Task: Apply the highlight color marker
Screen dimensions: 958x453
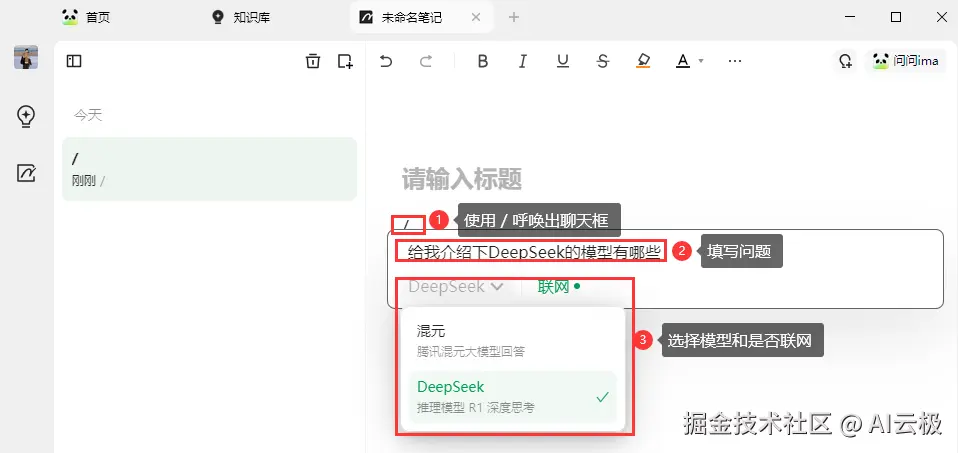Action: (643, 61)
